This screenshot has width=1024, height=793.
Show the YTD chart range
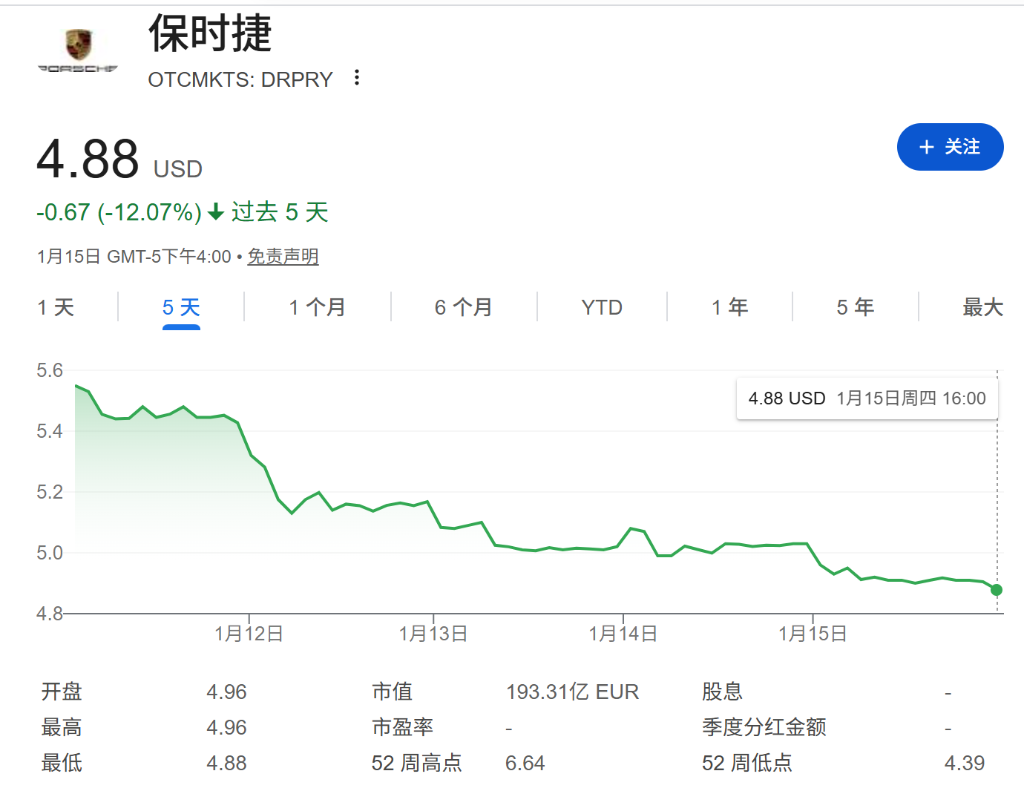(602, 307)
